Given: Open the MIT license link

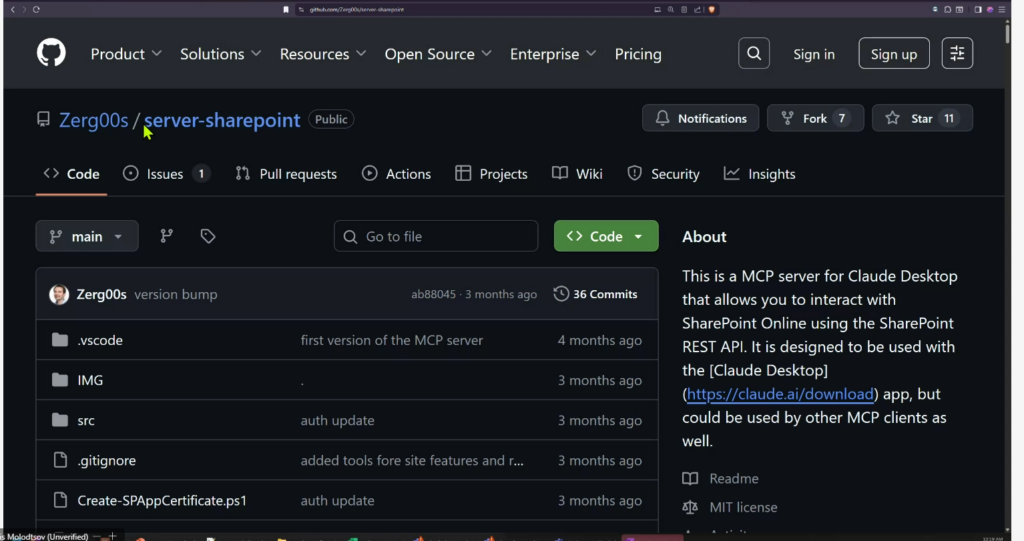Looking at the screenshot, I should click(x=743, y=507).
